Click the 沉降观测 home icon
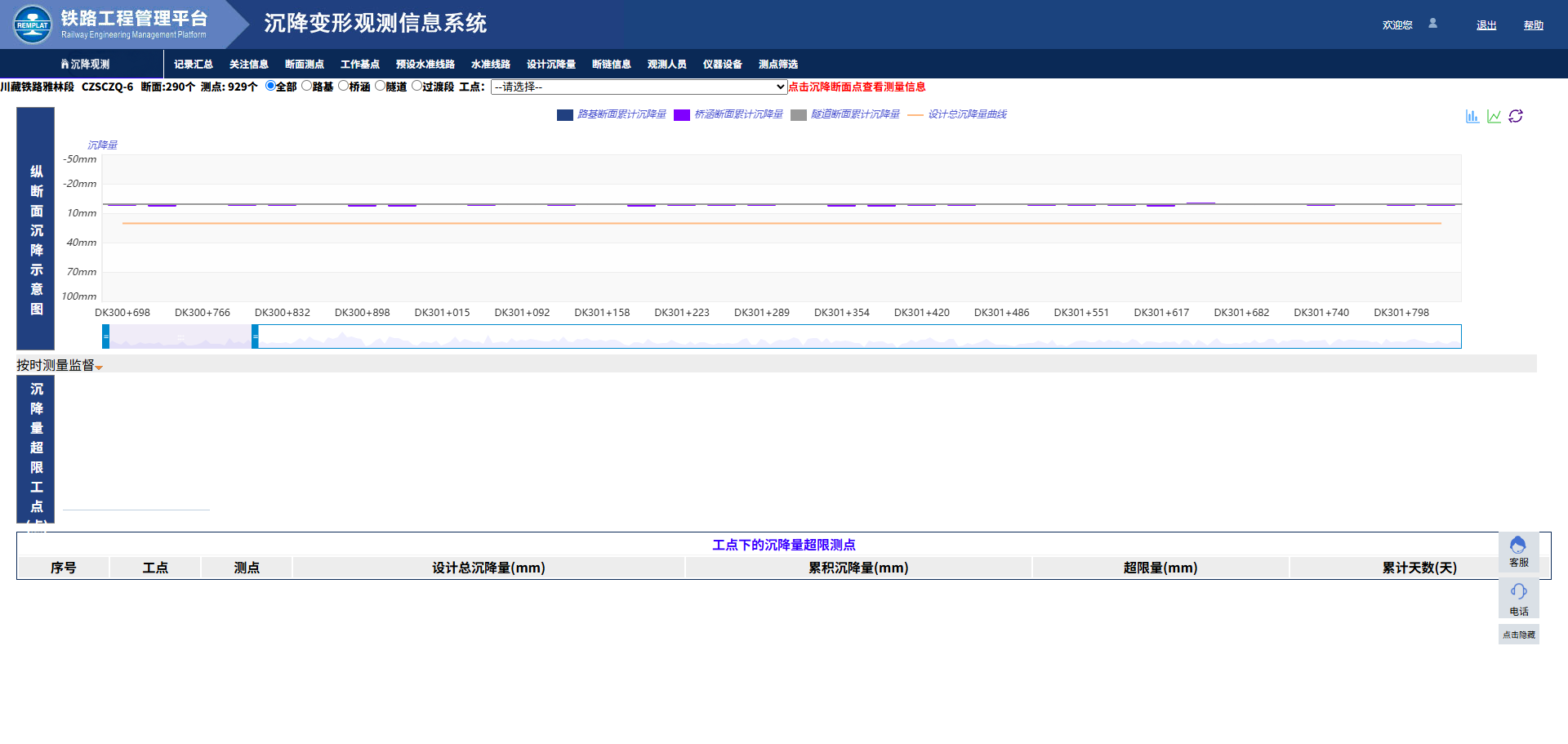The image size is (1568, 744). point(65,64)
